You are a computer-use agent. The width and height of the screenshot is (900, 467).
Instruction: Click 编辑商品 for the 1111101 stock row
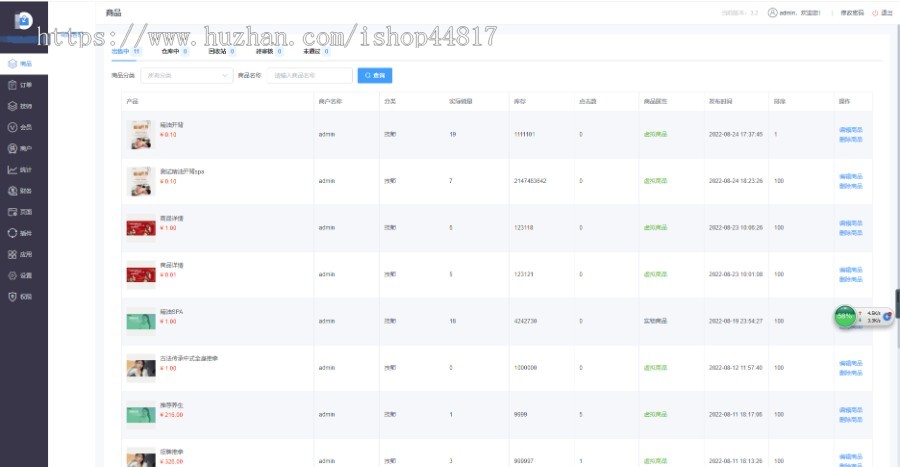(x=851, y=130)
